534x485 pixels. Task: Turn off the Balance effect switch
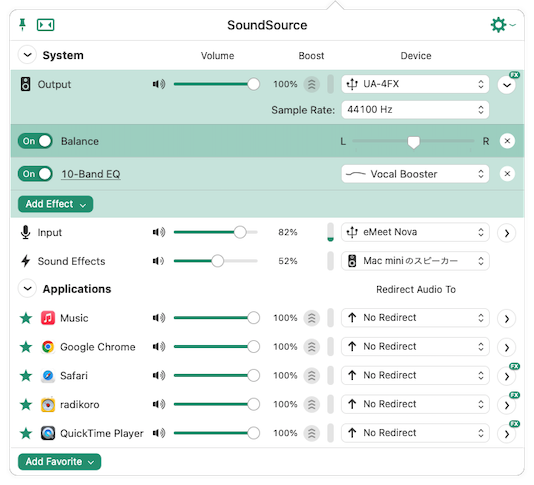click(35, 141)
